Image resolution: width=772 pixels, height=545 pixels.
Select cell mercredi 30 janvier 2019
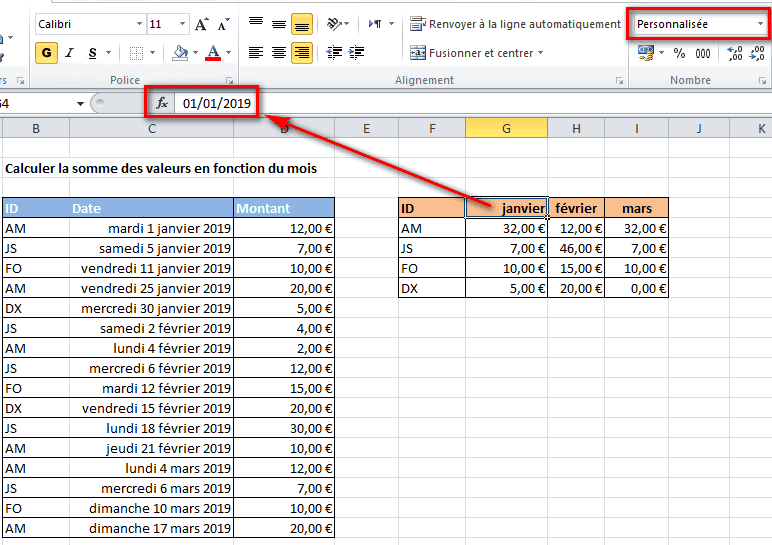point(152,309)
